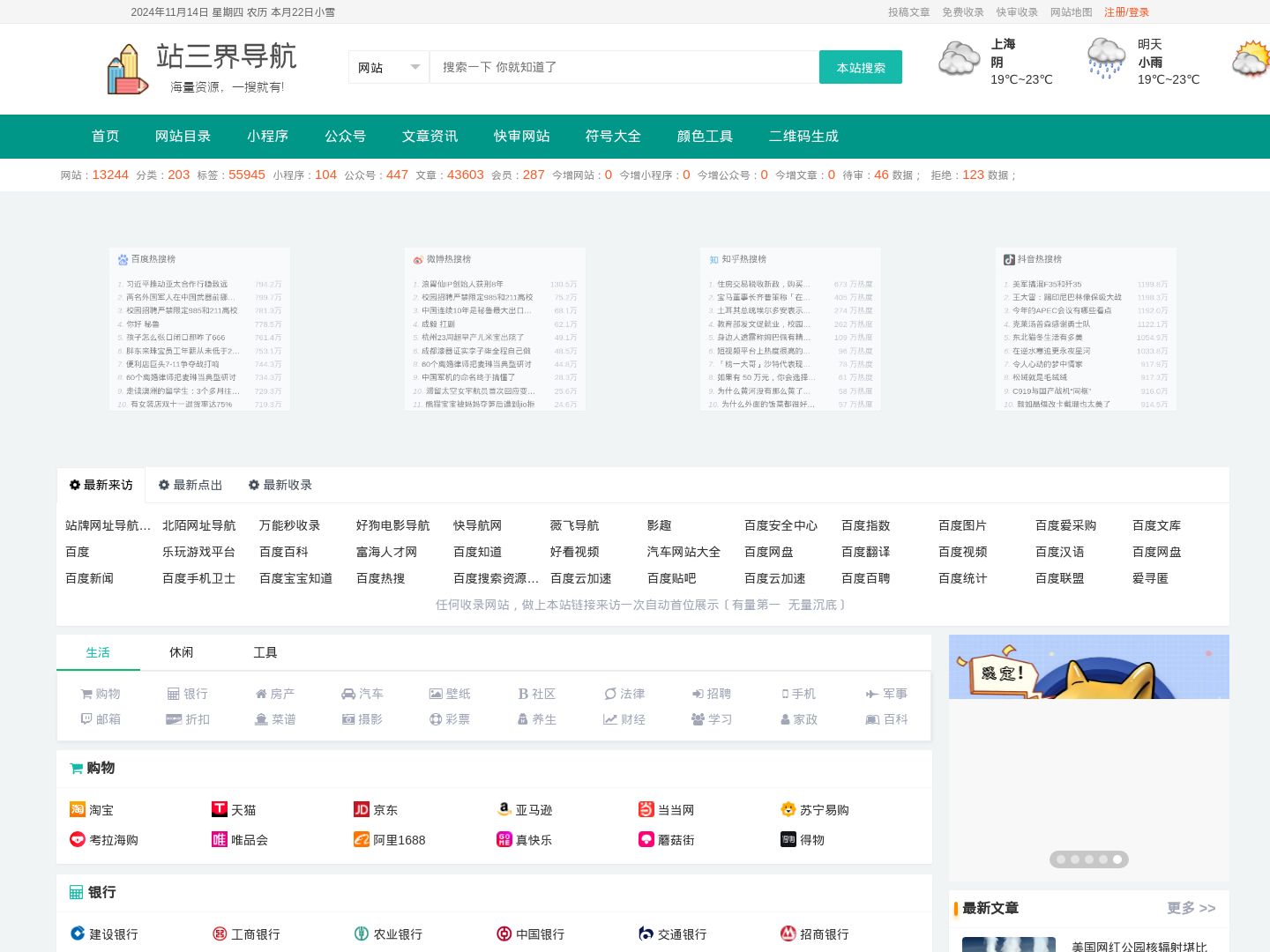Select the last active carousel dot
The width and height of the screenshot is (1270, 952).
pyautogui.click(x=1117, y=859)
